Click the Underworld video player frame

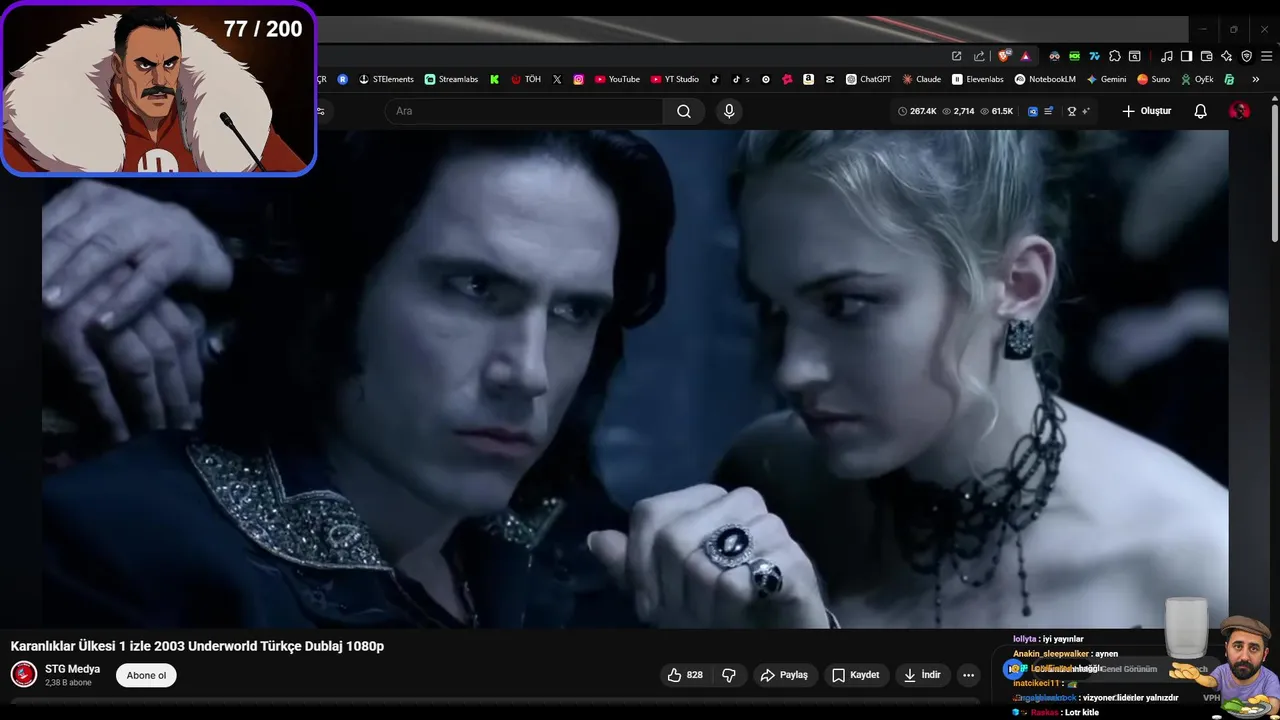tap(635, 379)
